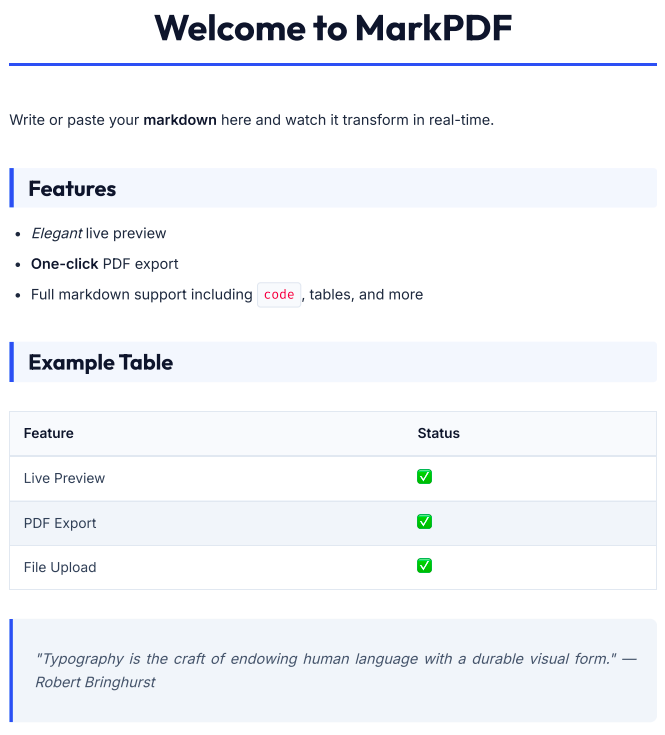This screenshot has height=735, width=665.
Task: Click the blue rule beneath the title
Action: pos(333,64)
